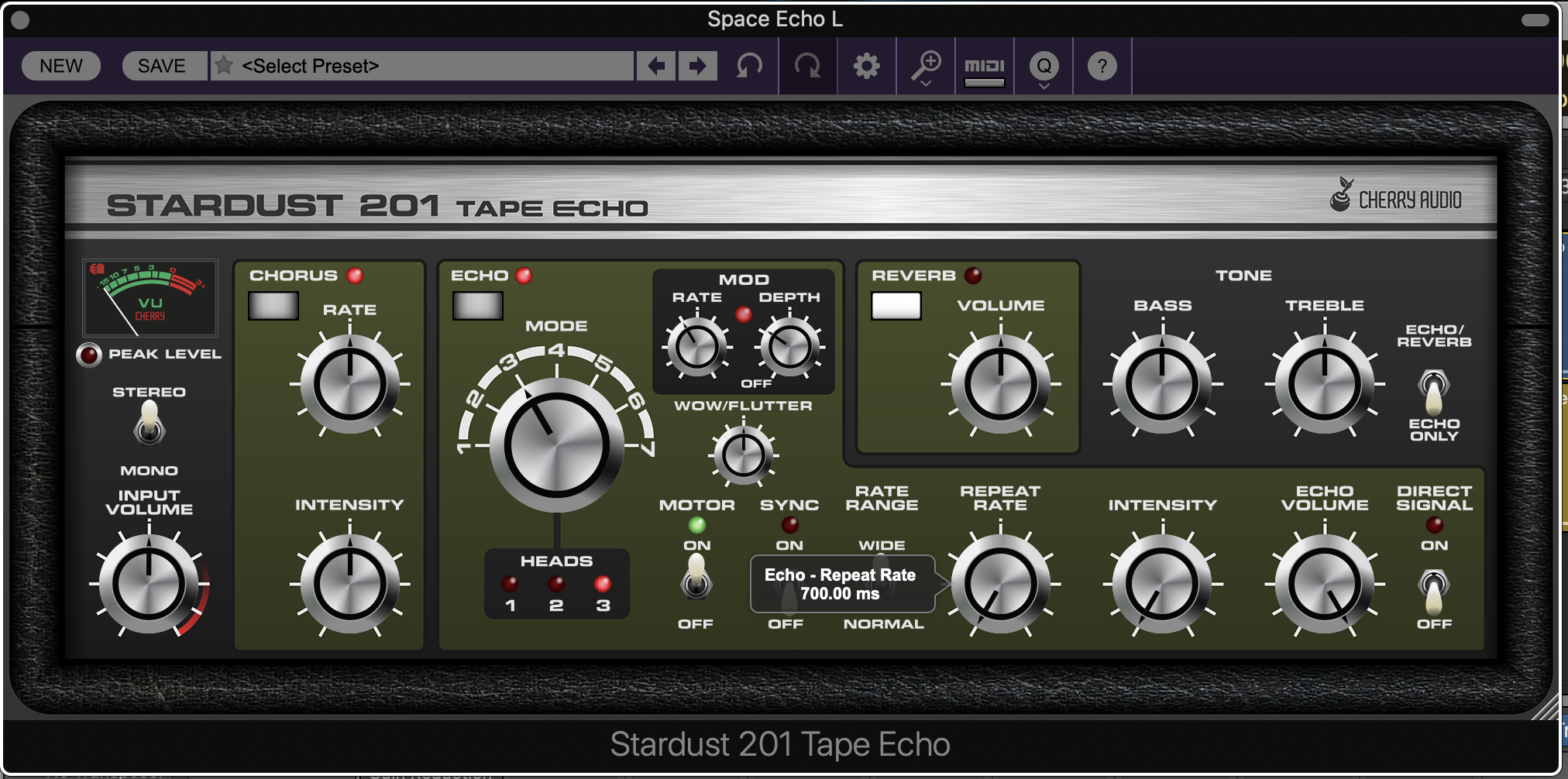Click the NEW preset button

tap(61, 66)
